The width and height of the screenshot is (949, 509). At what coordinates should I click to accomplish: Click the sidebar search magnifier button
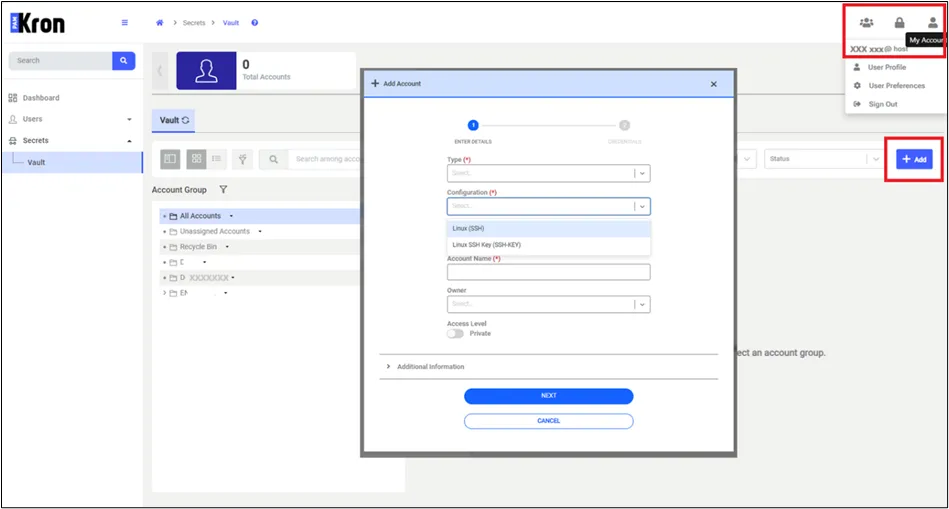(123, 61)
